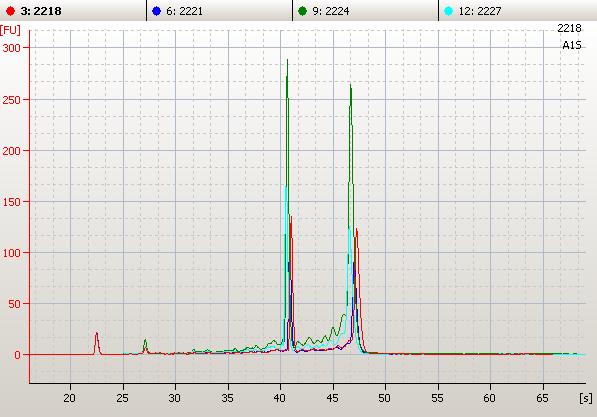The width and height of the screenshot is (597, 417).
Task: Click the tallest green peak near 40 seconds
Action: pos(287,61)
